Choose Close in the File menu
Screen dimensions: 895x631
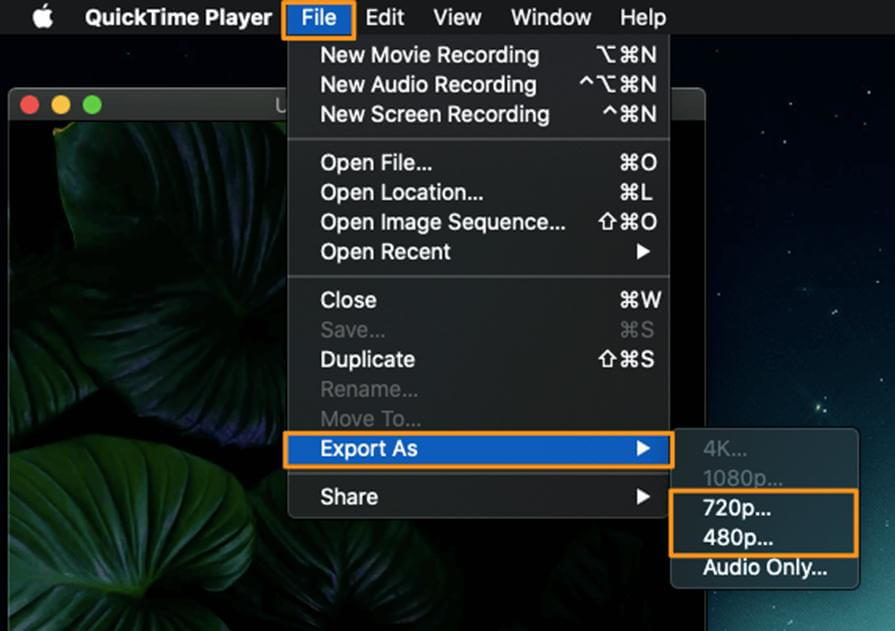(478, 300)
